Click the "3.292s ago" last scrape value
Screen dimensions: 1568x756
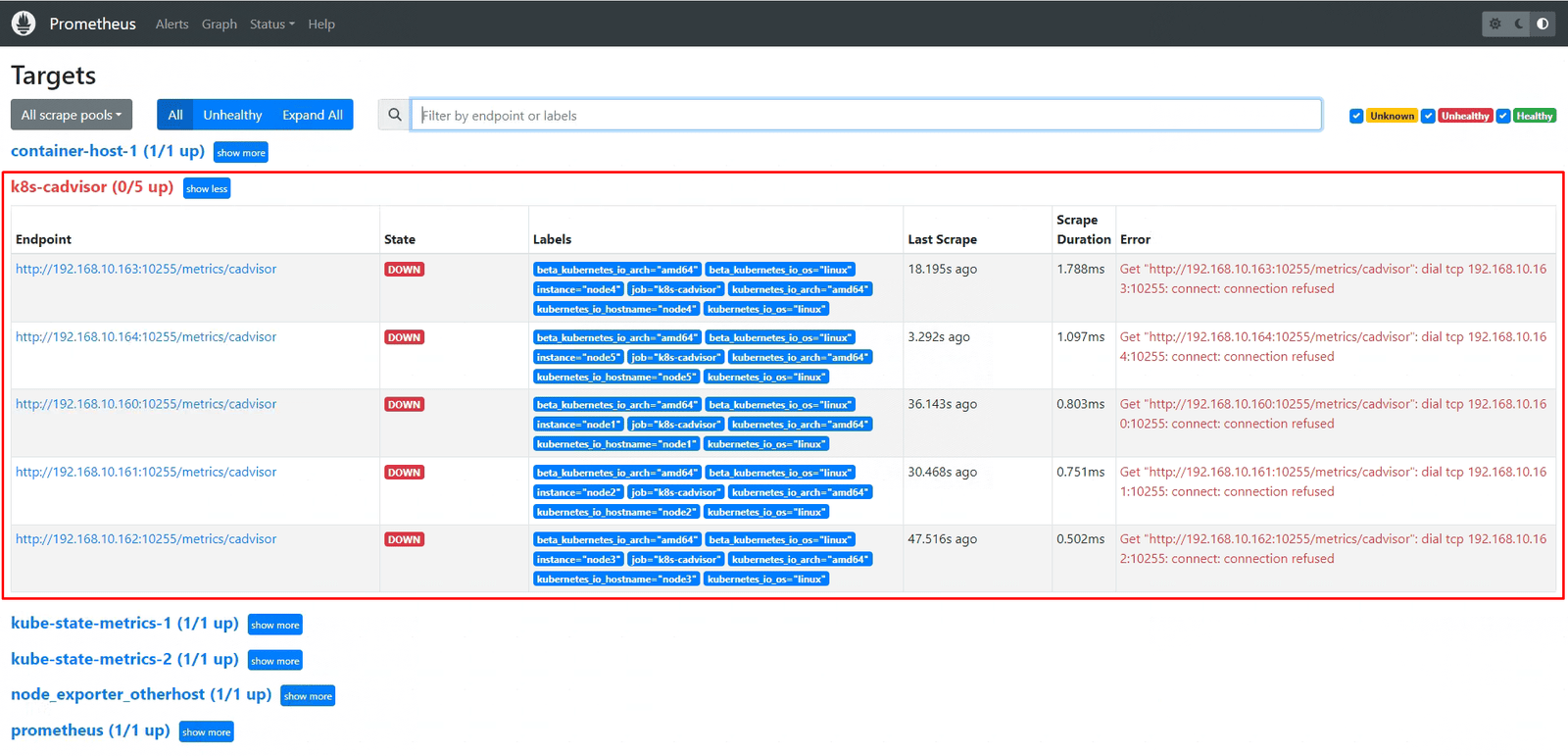click(939, 336)
